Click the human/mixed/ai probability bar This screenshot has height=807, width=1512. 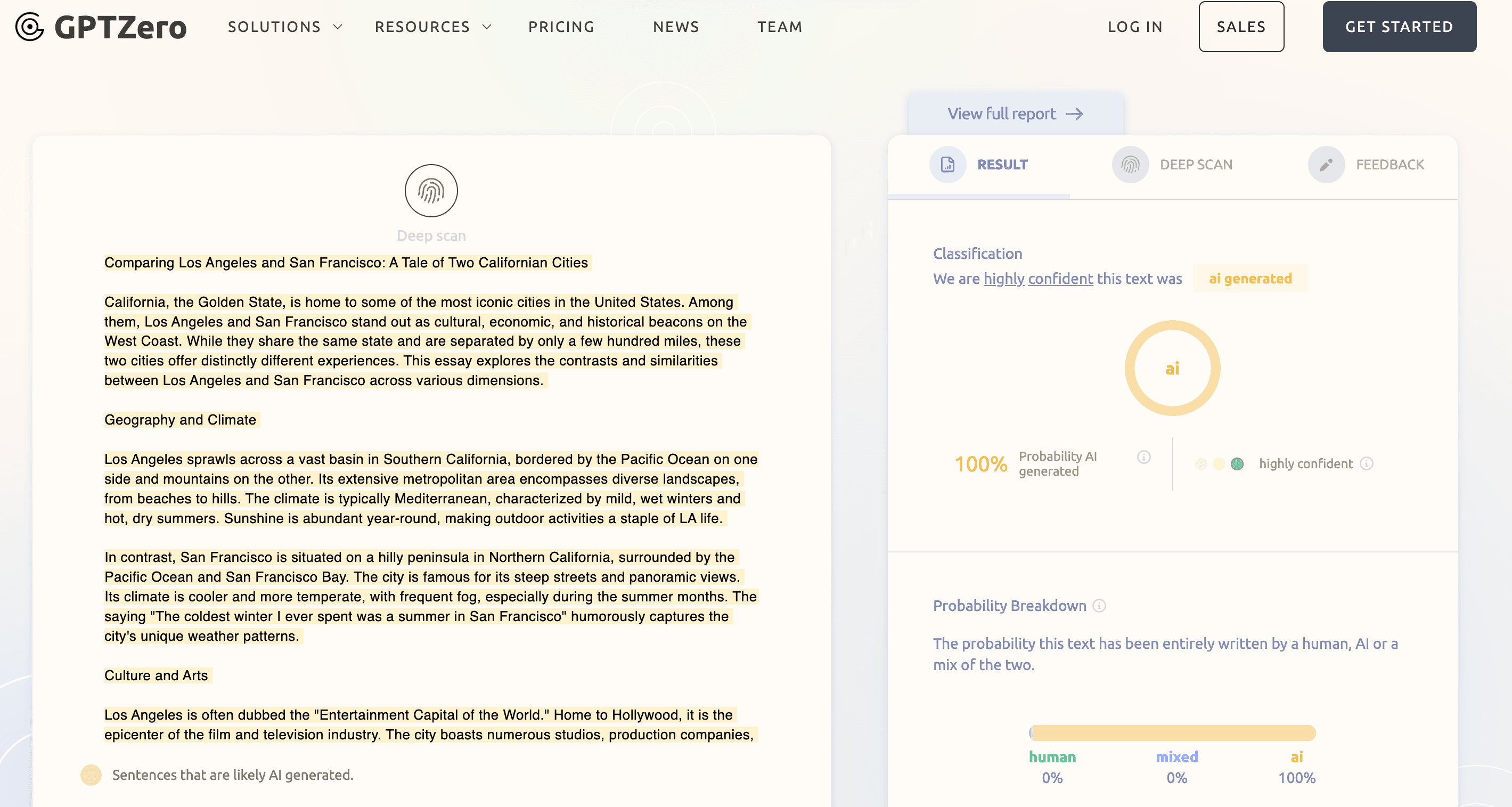tap(1172, 732)
